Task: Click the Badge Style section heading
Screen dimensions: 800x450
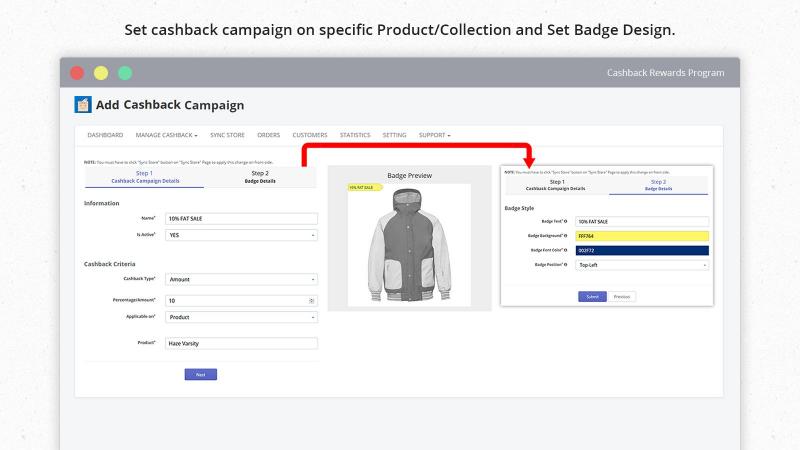Action: (x=519, y=208)
